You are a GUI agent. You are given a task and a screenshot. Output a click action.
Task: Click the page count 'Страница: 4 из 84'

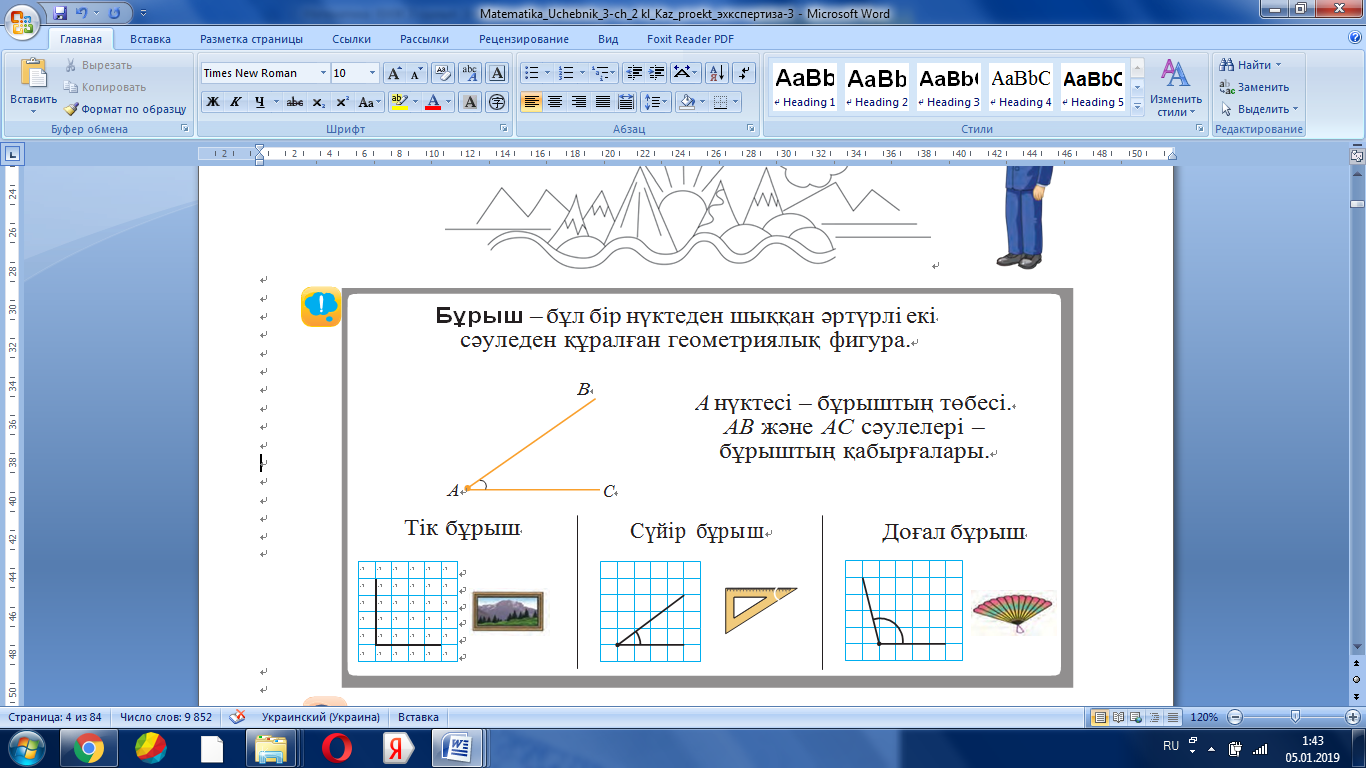(x=56, y=717)
